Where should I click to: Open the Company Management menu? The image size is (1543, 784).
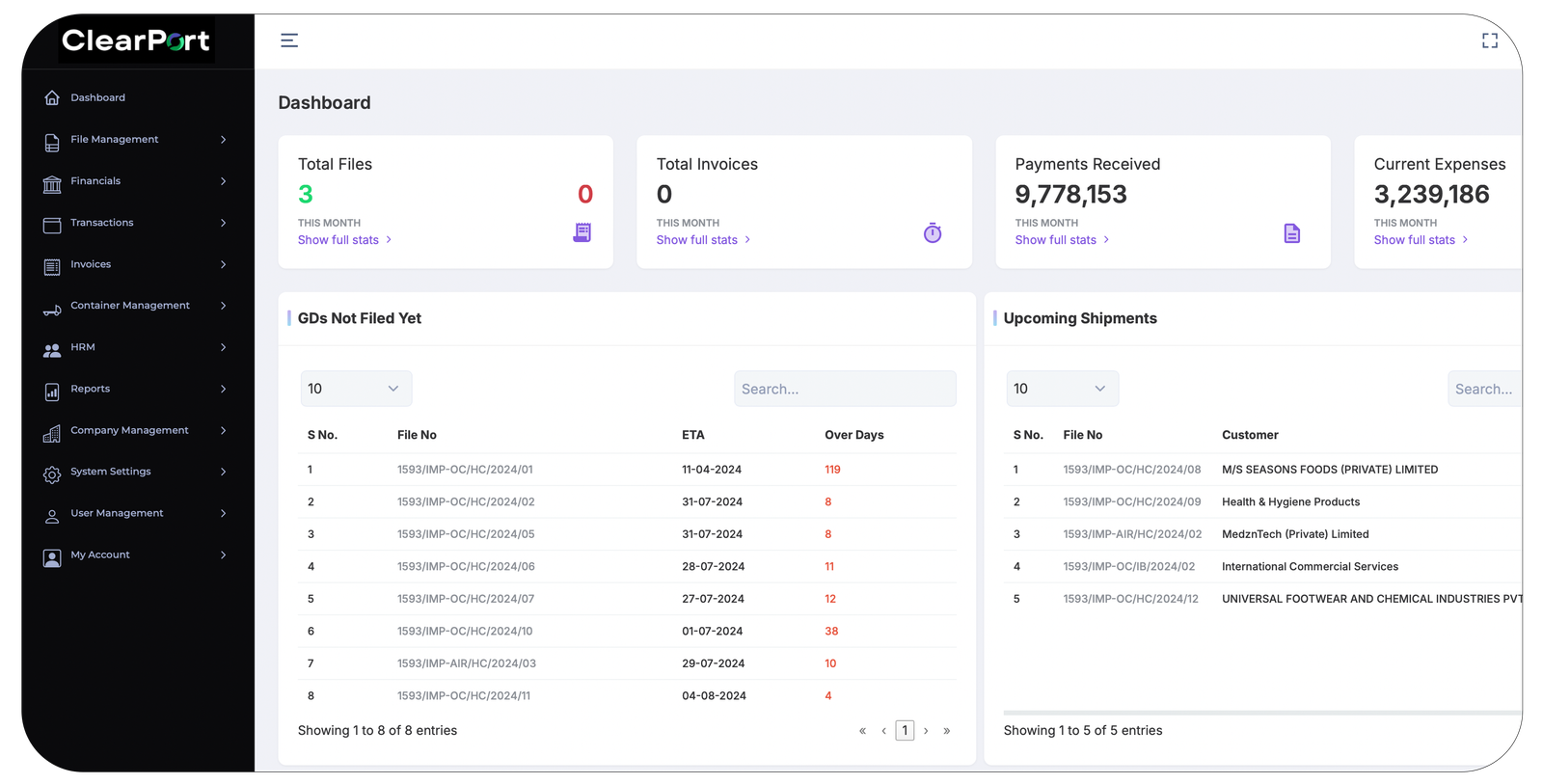coord(129,430)
